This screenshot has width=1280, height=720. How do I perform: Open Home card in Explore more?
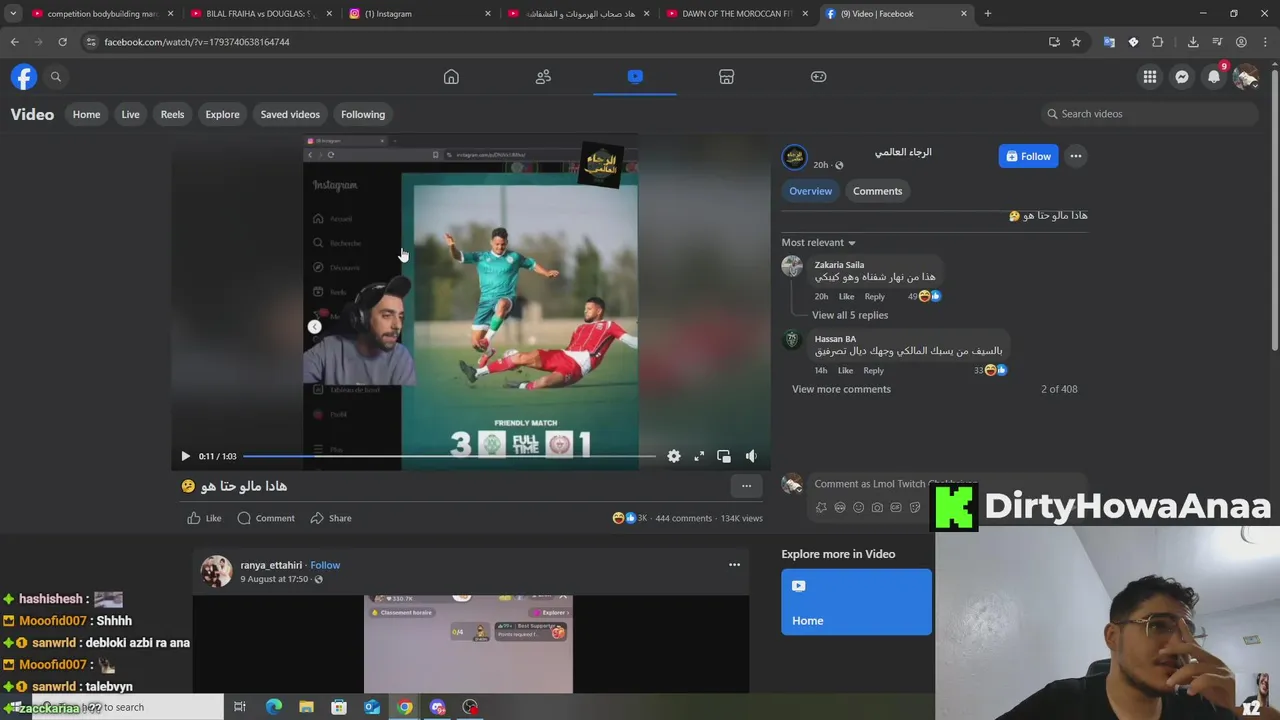point(856,602)
